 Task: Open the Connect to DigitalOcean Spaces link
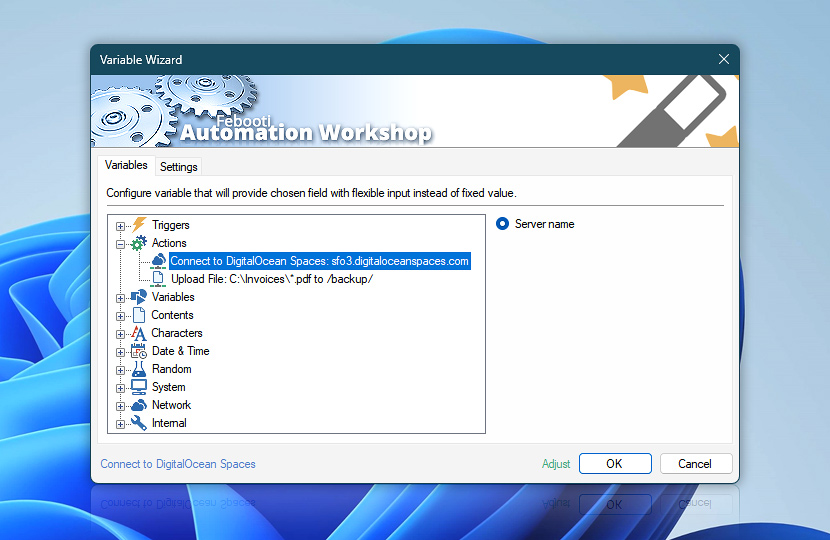click(178, 464)
